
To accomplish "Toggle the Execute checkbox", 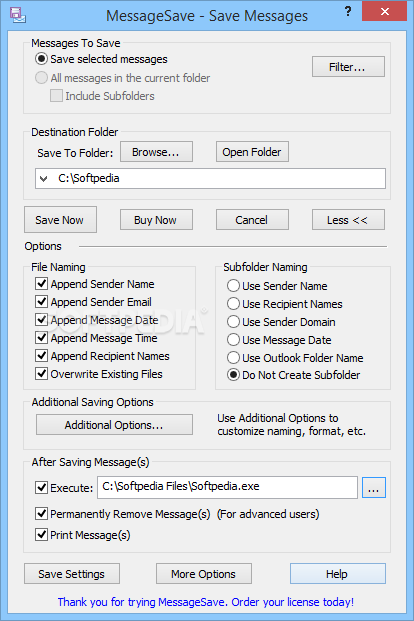I will (x=42, y=488).
